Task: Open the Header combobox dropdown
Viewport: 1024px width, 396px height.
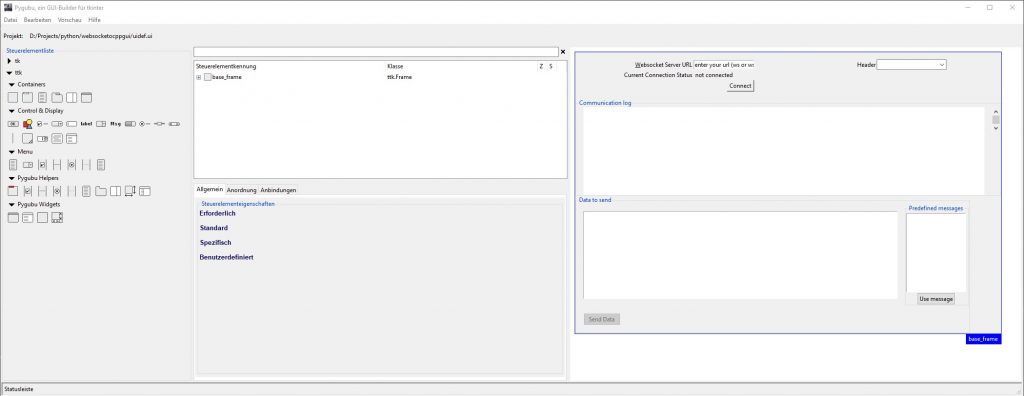Action: 942,65
